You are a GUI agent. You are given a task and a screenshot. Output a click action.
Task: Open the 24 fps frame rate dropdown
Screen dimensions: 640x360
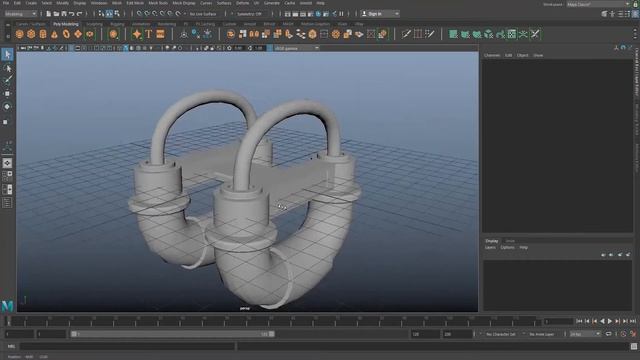585,334
